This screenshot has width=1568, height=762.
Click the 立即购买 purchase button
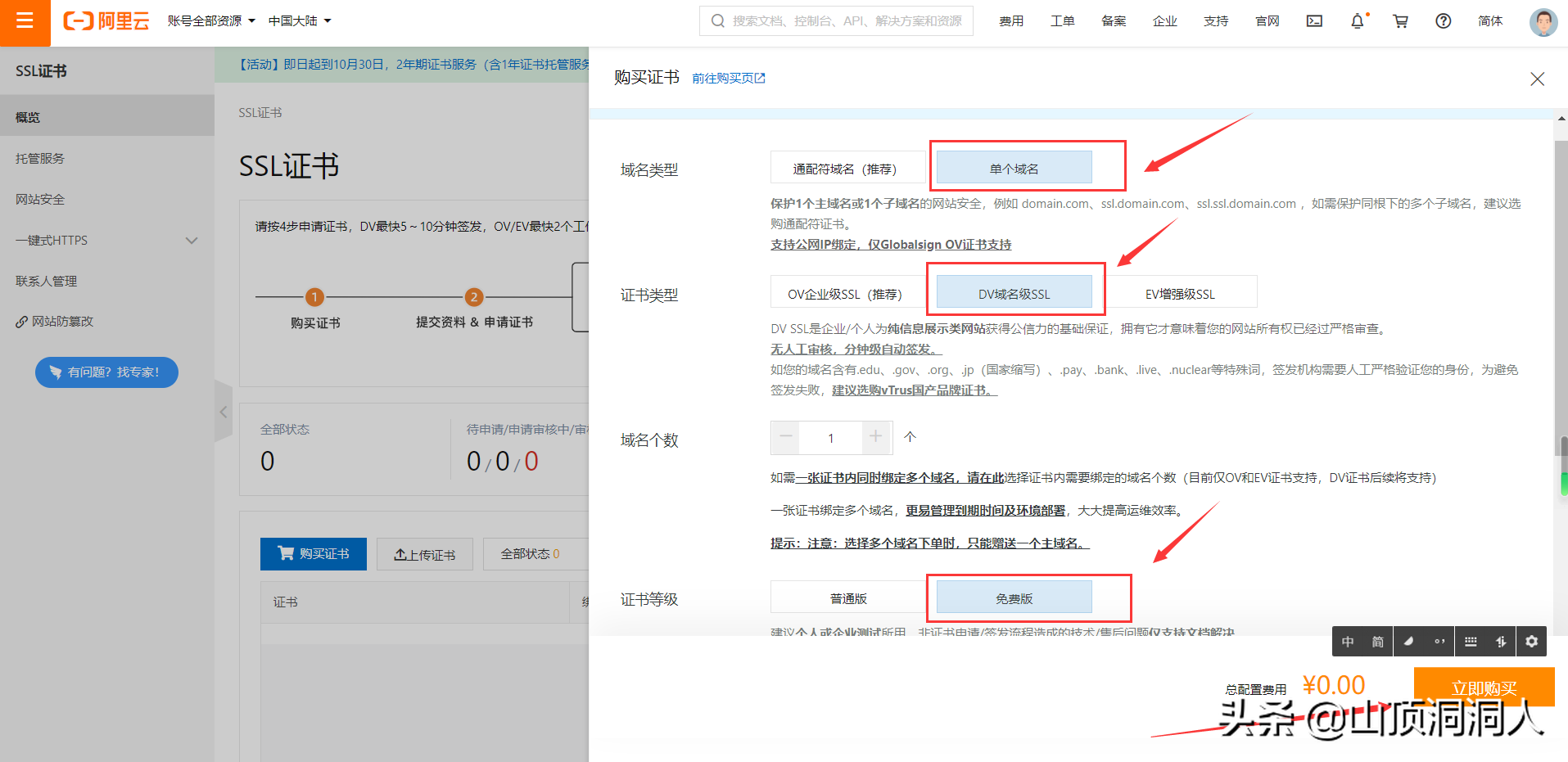1484,687
